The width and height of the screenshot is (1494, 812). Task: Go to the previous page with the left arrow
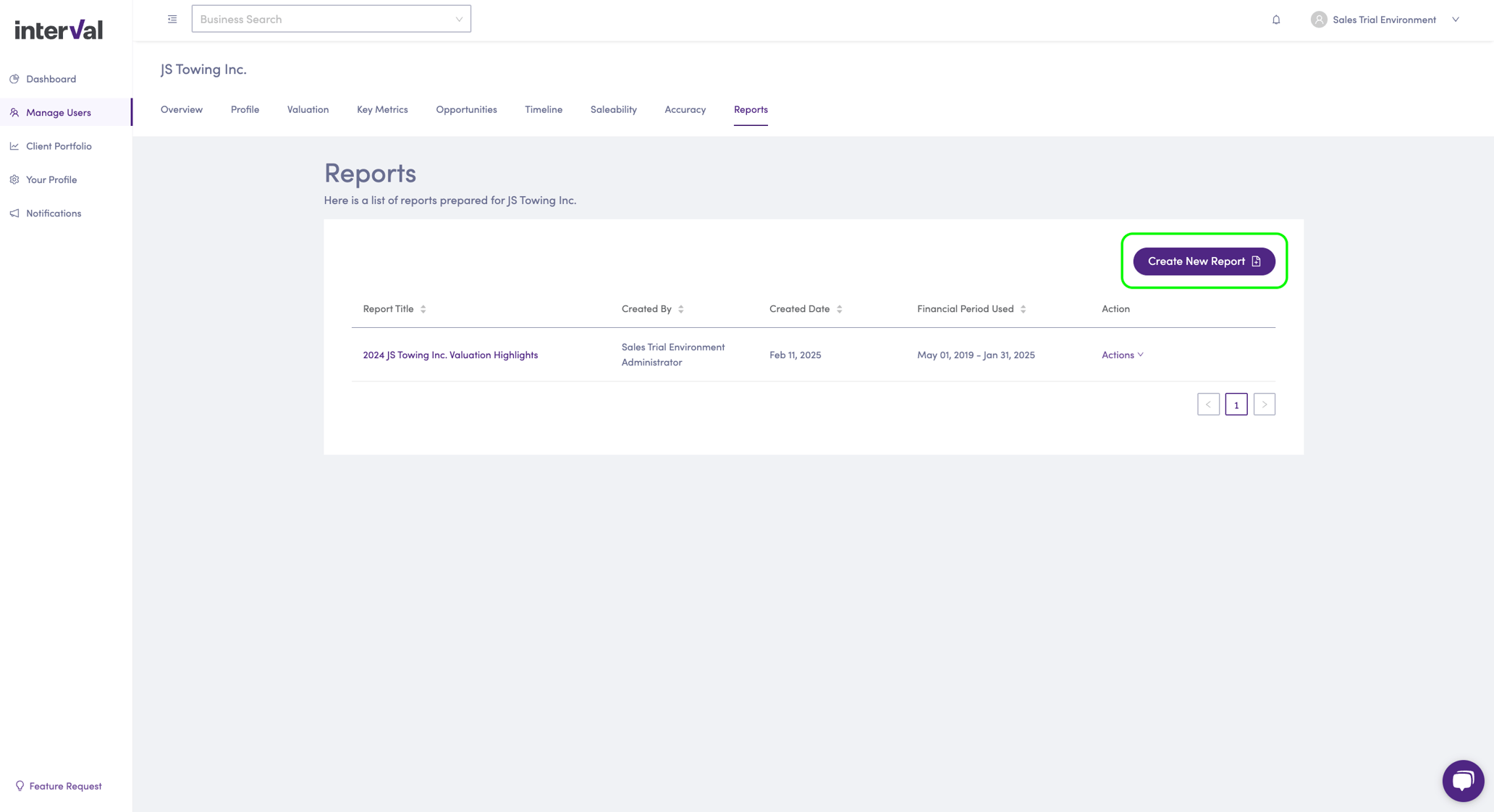pos(1208,405)
